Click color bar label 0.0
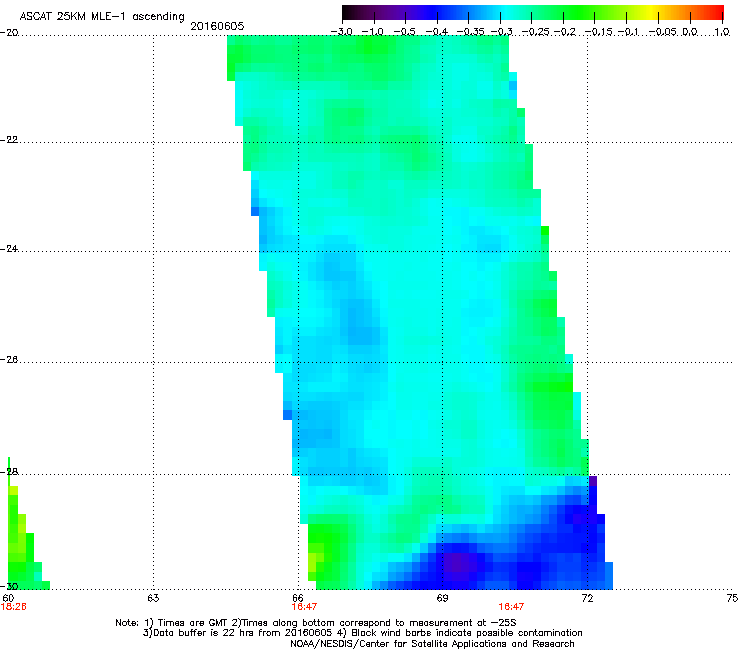The width and height of the screenshot is (740, 650). [690, 32]
